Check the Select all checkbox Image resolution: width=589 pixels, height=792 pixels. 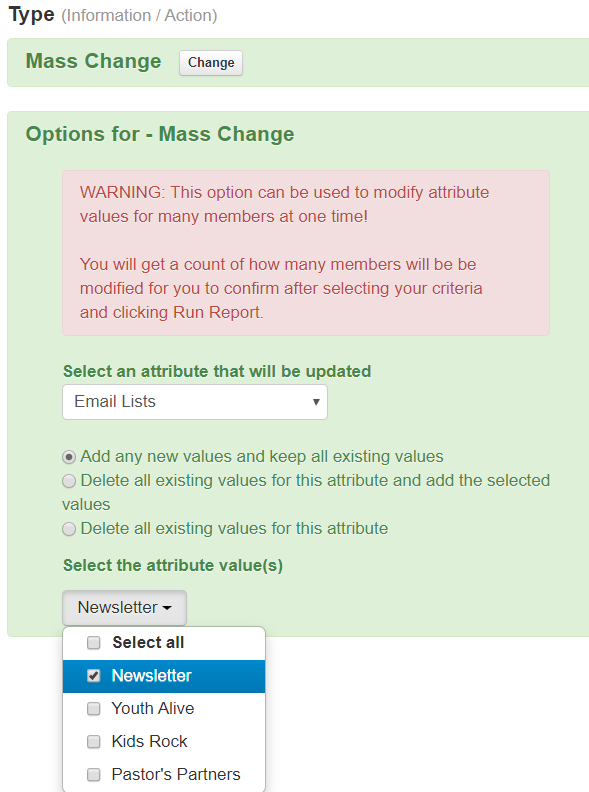click(93, 642)
